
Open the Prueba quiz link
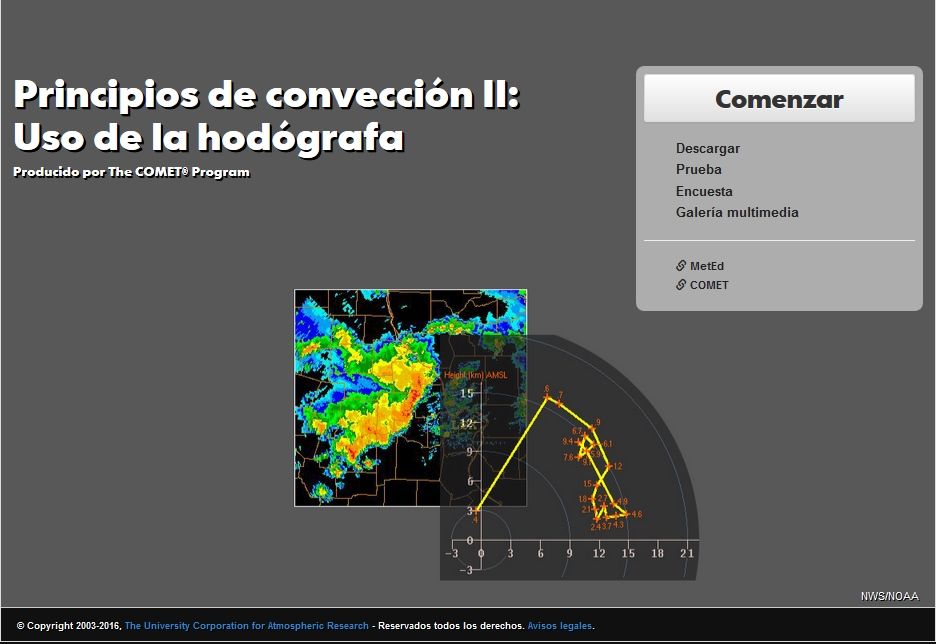pos(698,170)
